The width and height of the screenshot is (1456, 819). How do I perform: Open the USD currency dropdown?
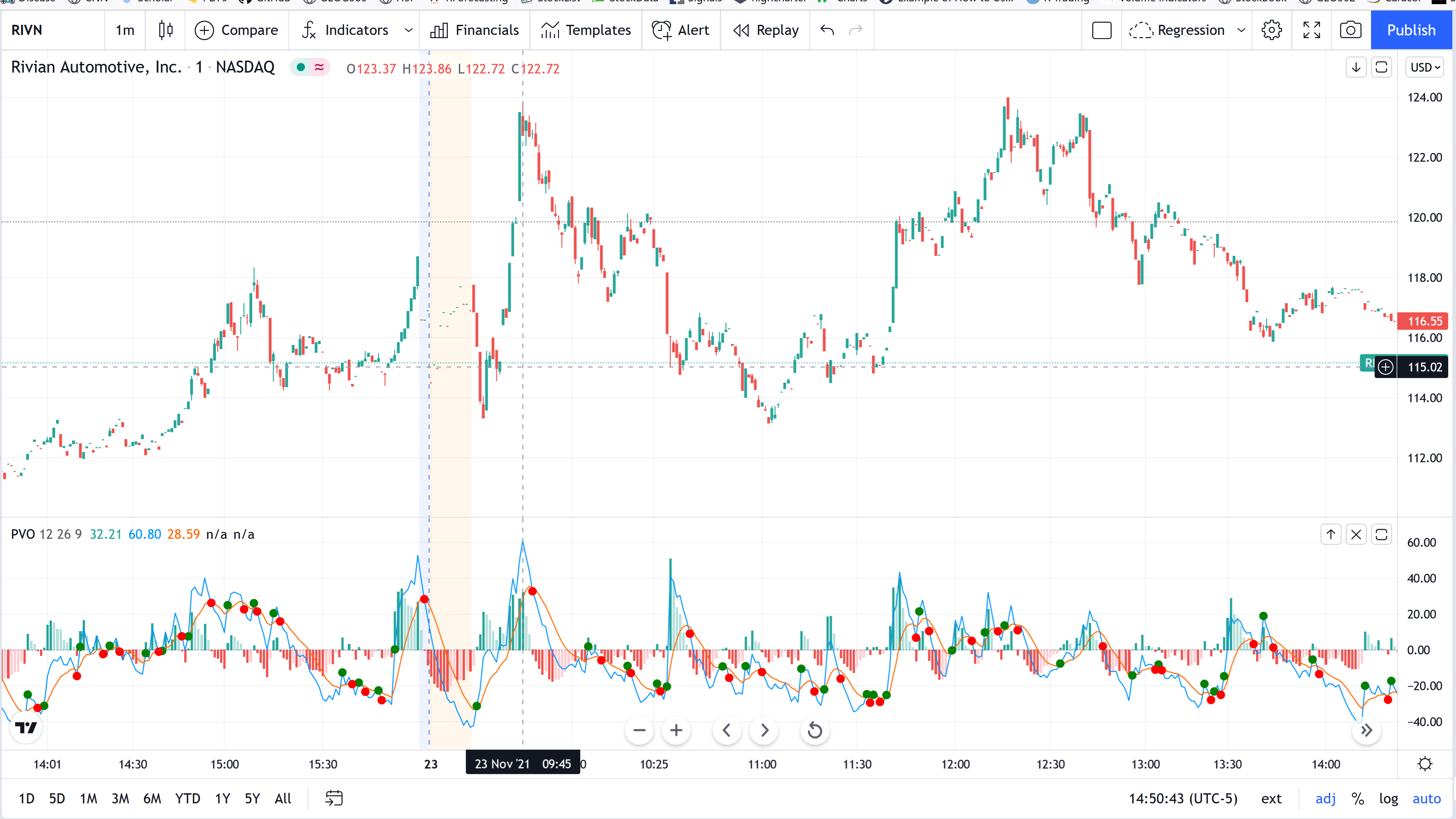tap(1424, 67)
